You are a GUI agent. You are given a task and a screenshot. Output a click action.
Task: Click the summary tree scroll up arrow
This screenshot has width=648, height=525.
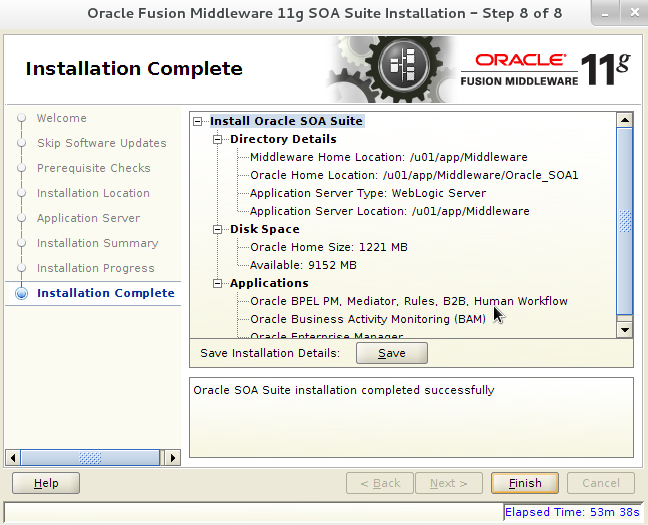click(624, 120)
